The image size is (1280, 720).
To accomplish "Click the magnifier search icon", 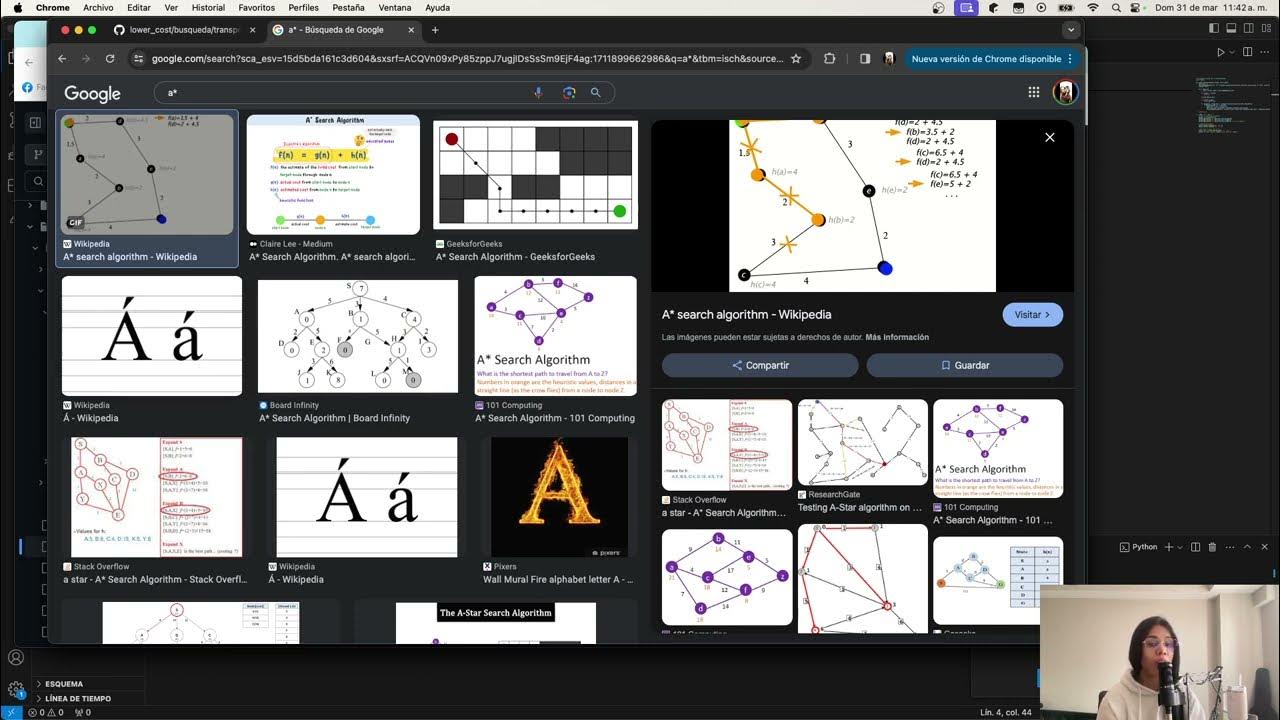I will tap(596, 93).
